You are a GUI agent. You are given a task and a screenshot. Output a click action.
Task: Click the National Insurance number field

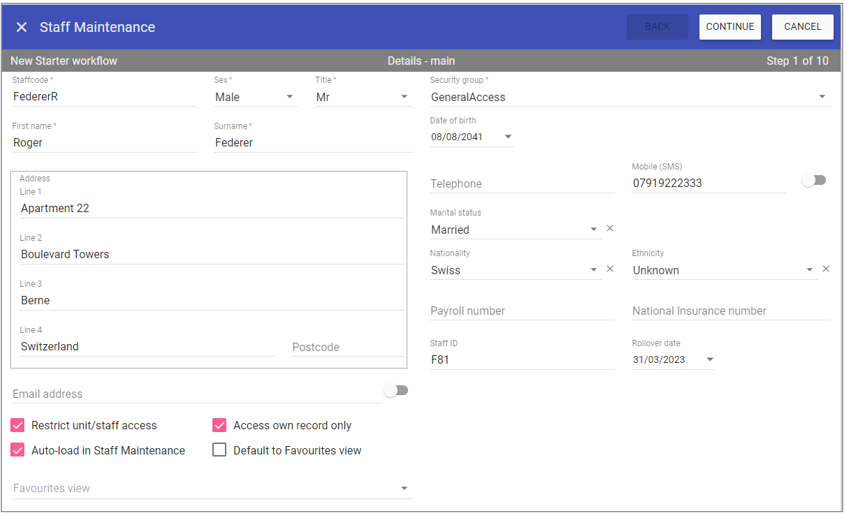tap(731, 311)
